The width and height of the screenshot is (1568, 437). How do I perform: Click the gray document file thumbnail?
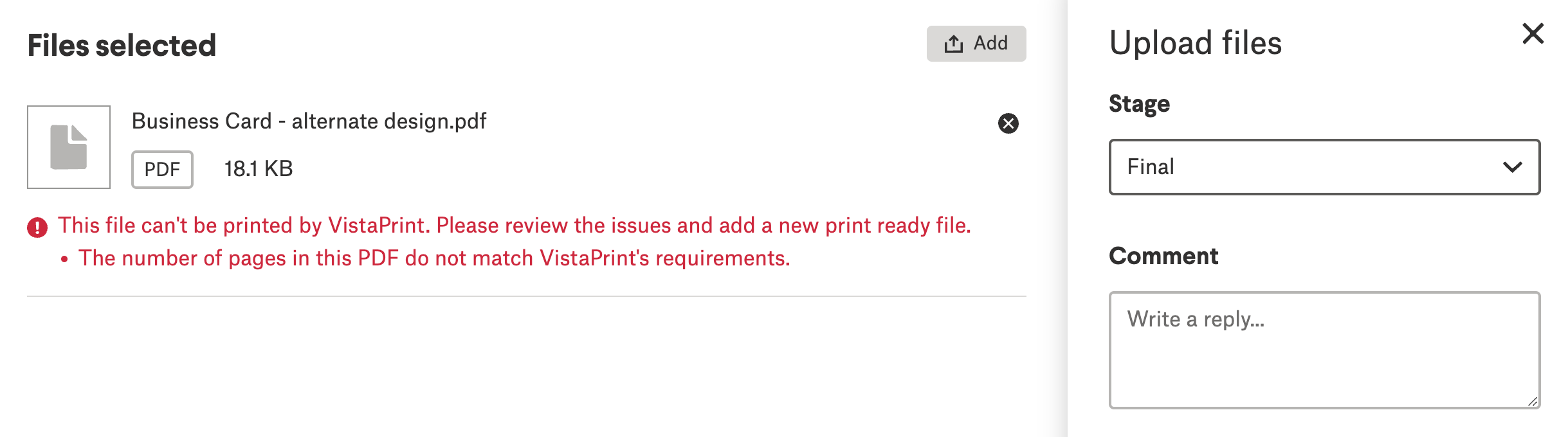[69, 147]
